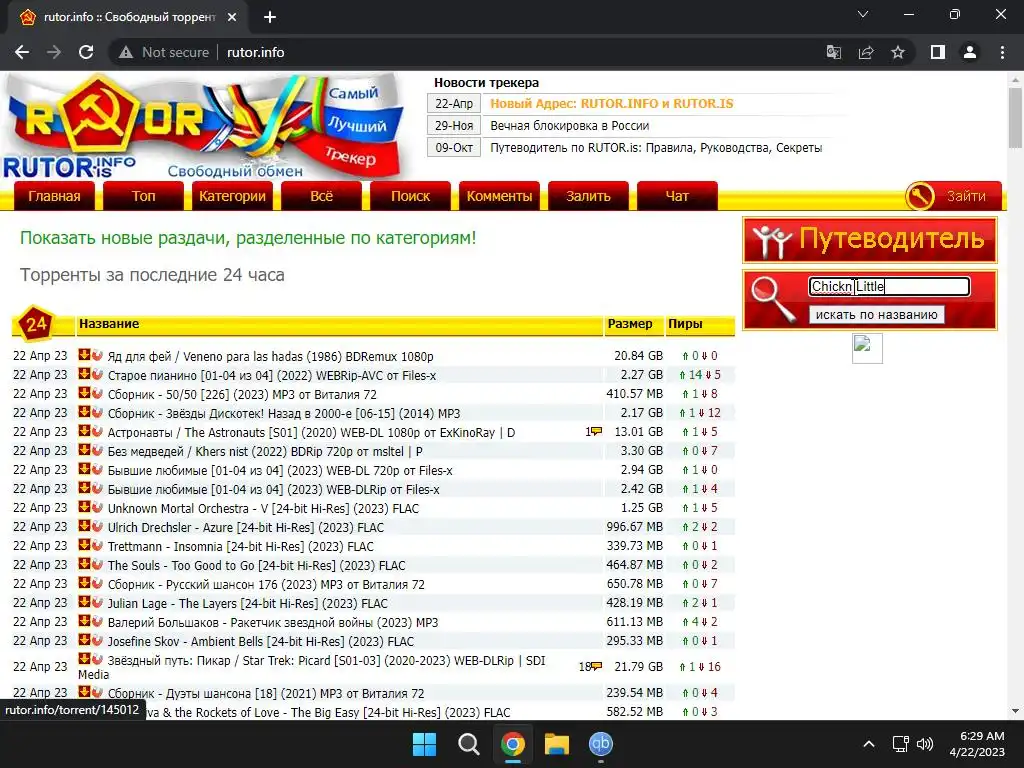The height and width of the screenshot is (768, 1024).
Task: Click the Rutor logo banner
Action: pos(206,126)
